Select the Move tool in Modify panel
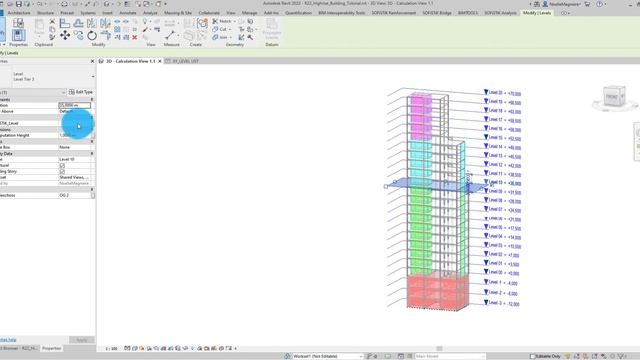The width and height of the screenshot is (640, 360). (65, 36)
